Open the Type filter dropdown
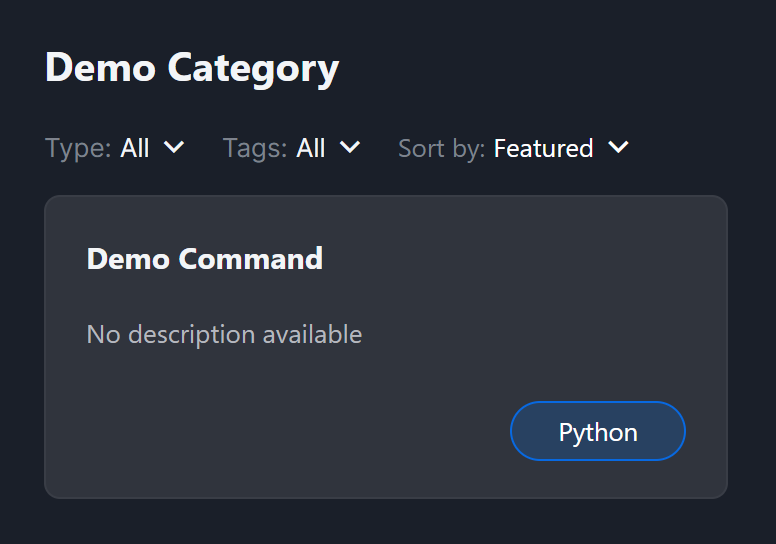776x544 pixels. click(115, 148)
